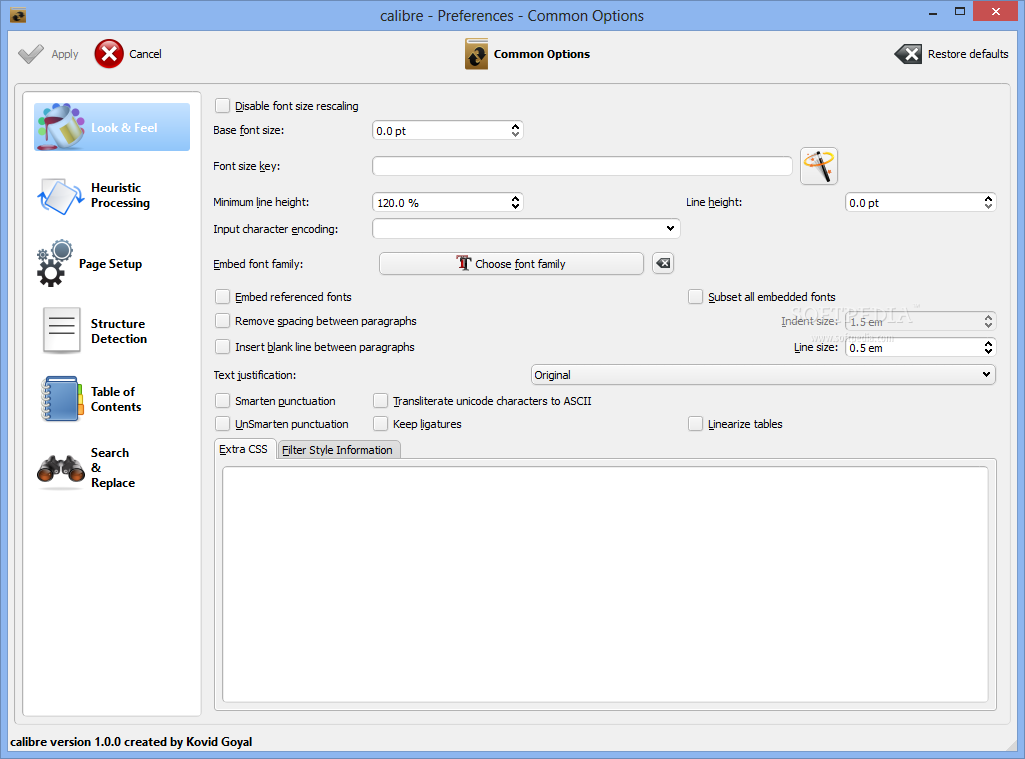Click the Input character encoding label

pyautogui.click(x=275, y=229)
